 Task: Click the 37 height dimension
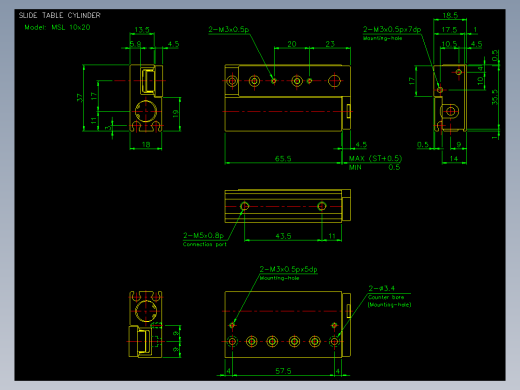click(x=79, y=98)
